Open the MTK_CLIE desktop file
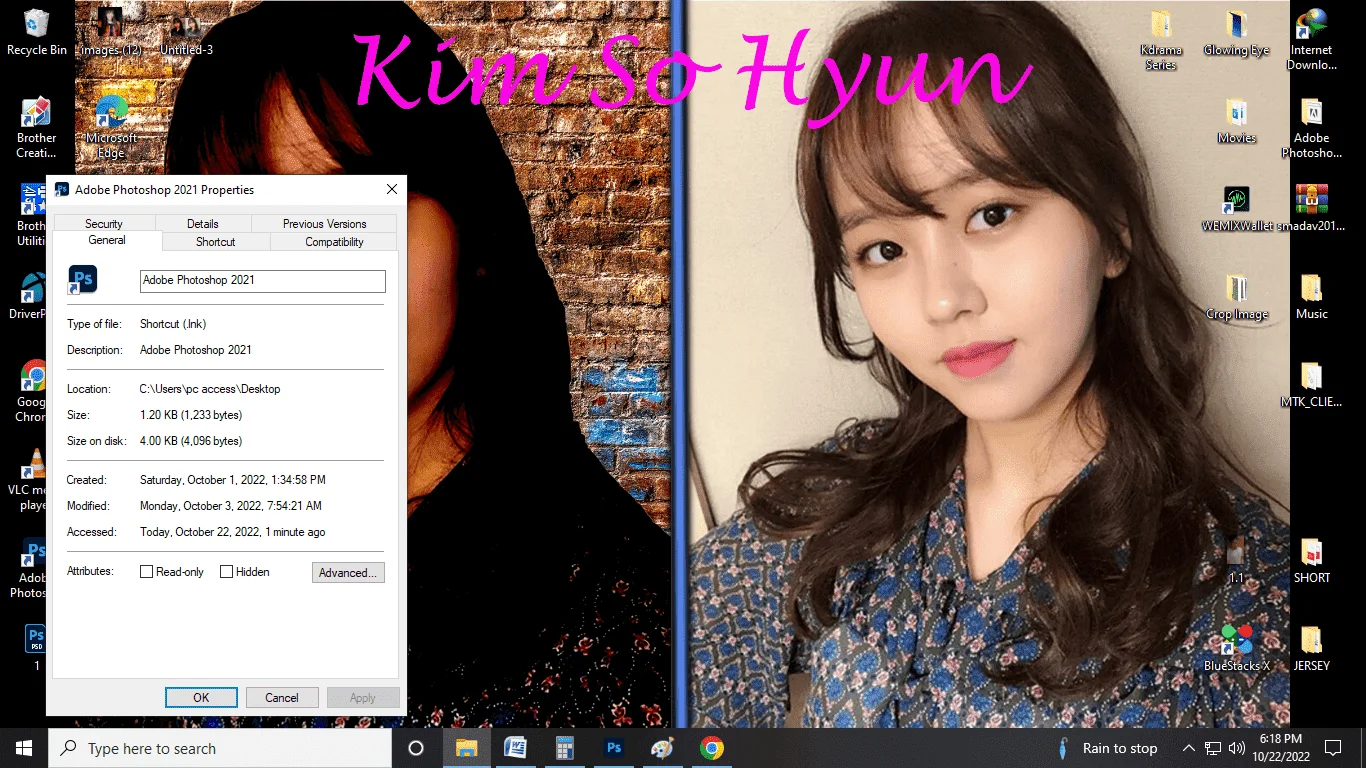Image resolution: width=1366 pixels, height=768 pixels. click(x=1311, y=385)
